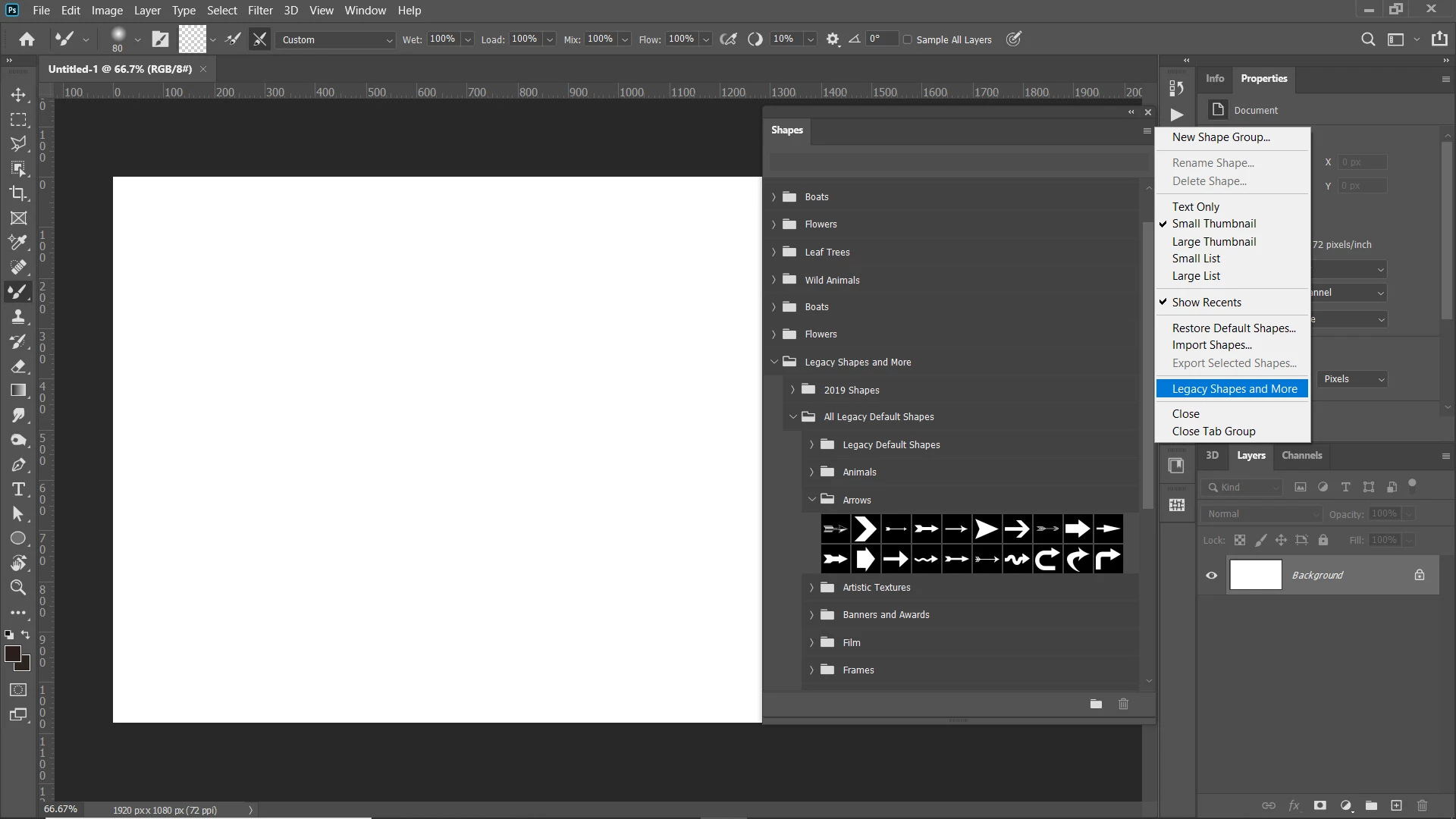Toggle Show Recents option in menu
Screen dimensions: 1456x819
[1207, 302]
